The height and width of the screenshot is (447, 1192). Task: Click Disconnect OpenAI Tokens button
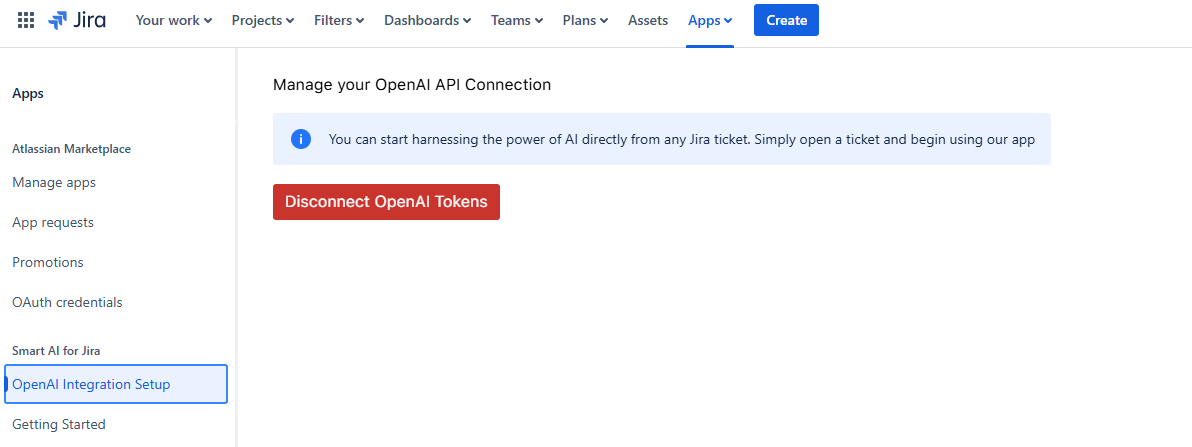pyautogui.click(x=386, y=202)
